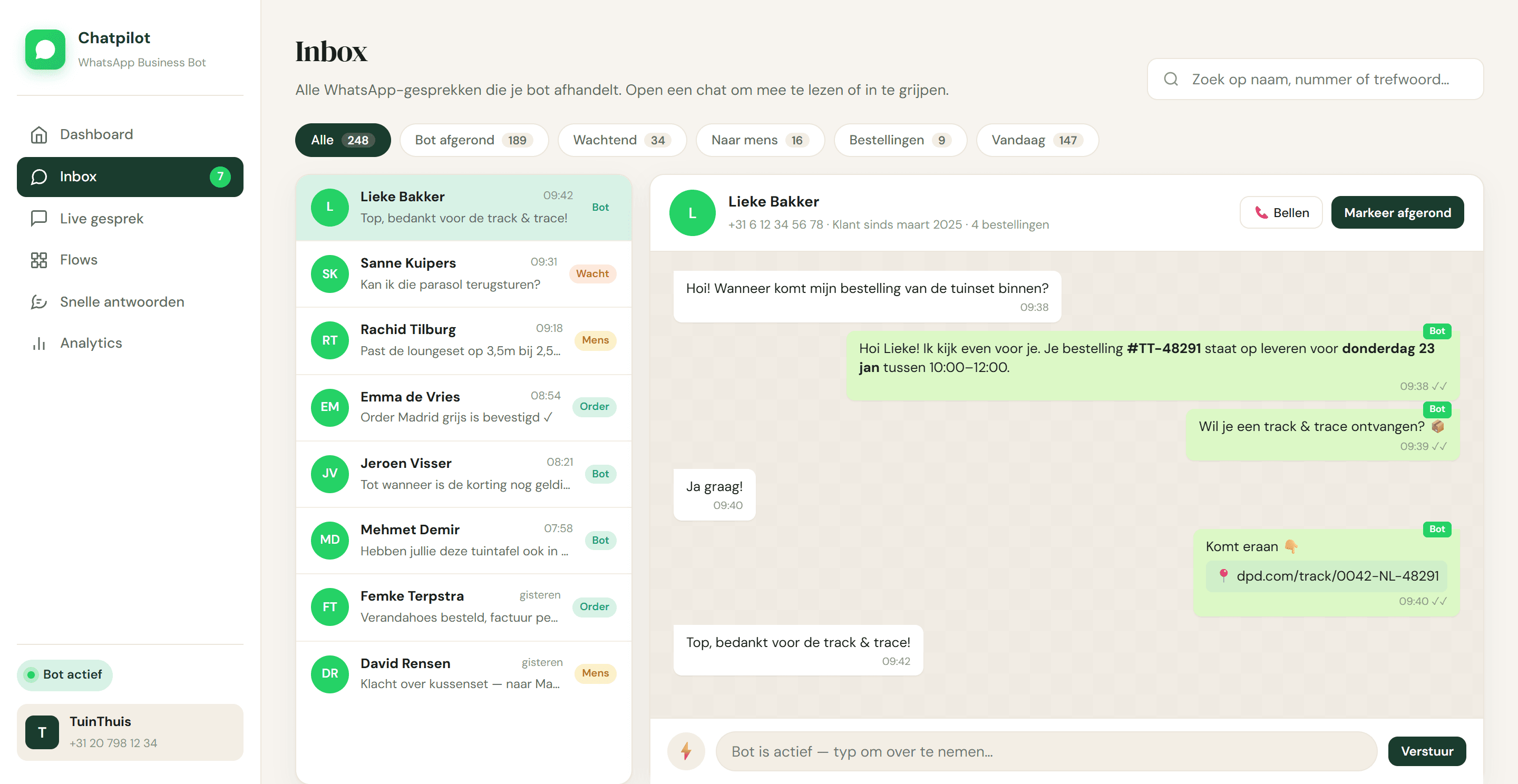This screenshot has height=784, width=1518.
Task: Click Sanne Kuipers SK avatar
Action: pos(330,274)
